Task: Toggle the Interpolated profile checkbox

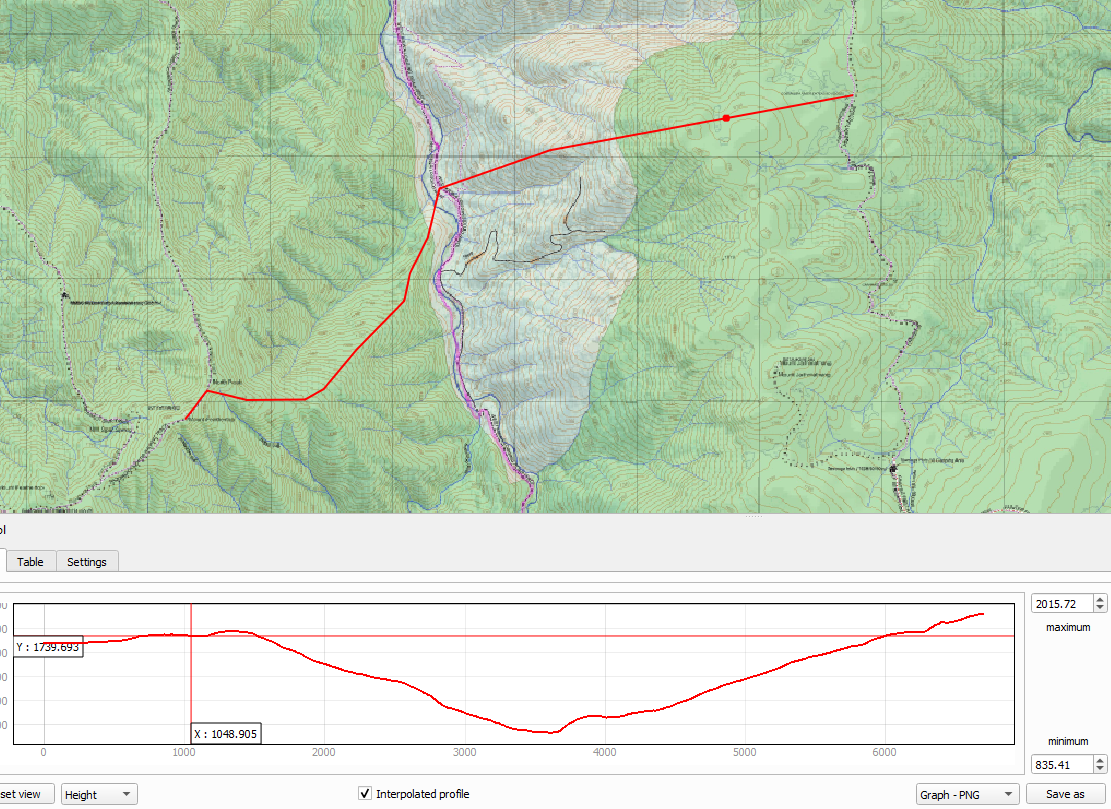Action: click(x=365, y=793)
